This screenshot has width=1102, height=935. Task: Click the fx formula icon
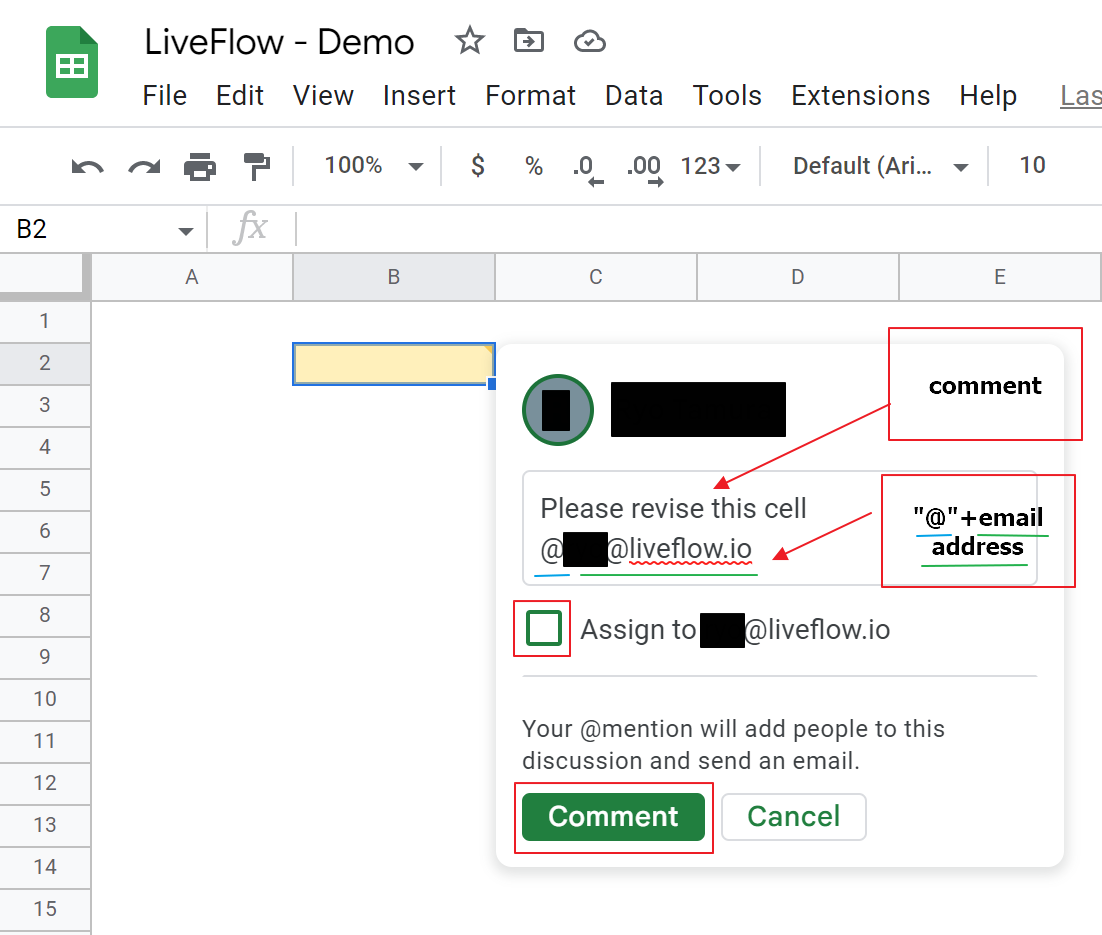tap(250, 228)
